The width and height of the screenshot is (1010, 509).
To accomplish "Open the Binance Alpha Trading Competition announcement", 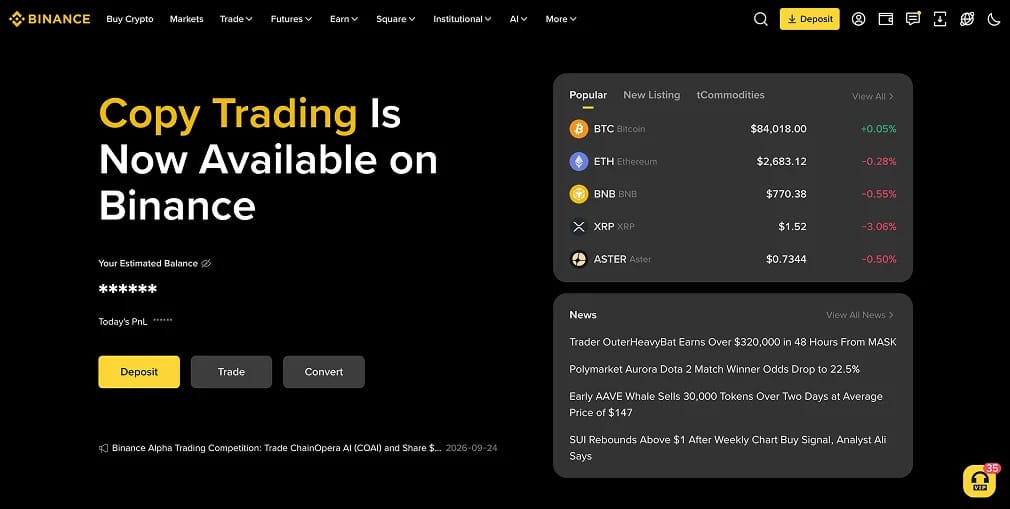I will [276, 448].
